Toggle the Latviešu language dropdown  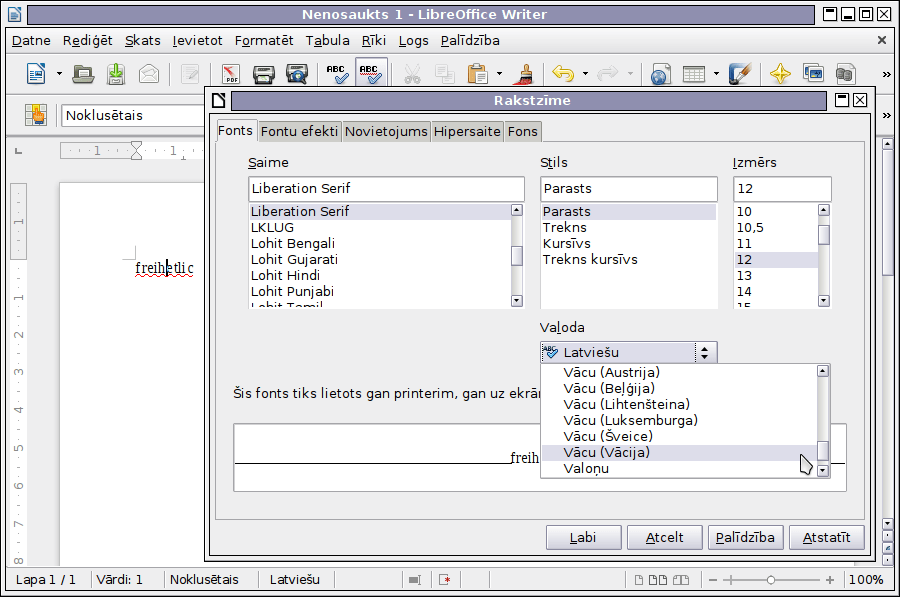click(629, 352)
